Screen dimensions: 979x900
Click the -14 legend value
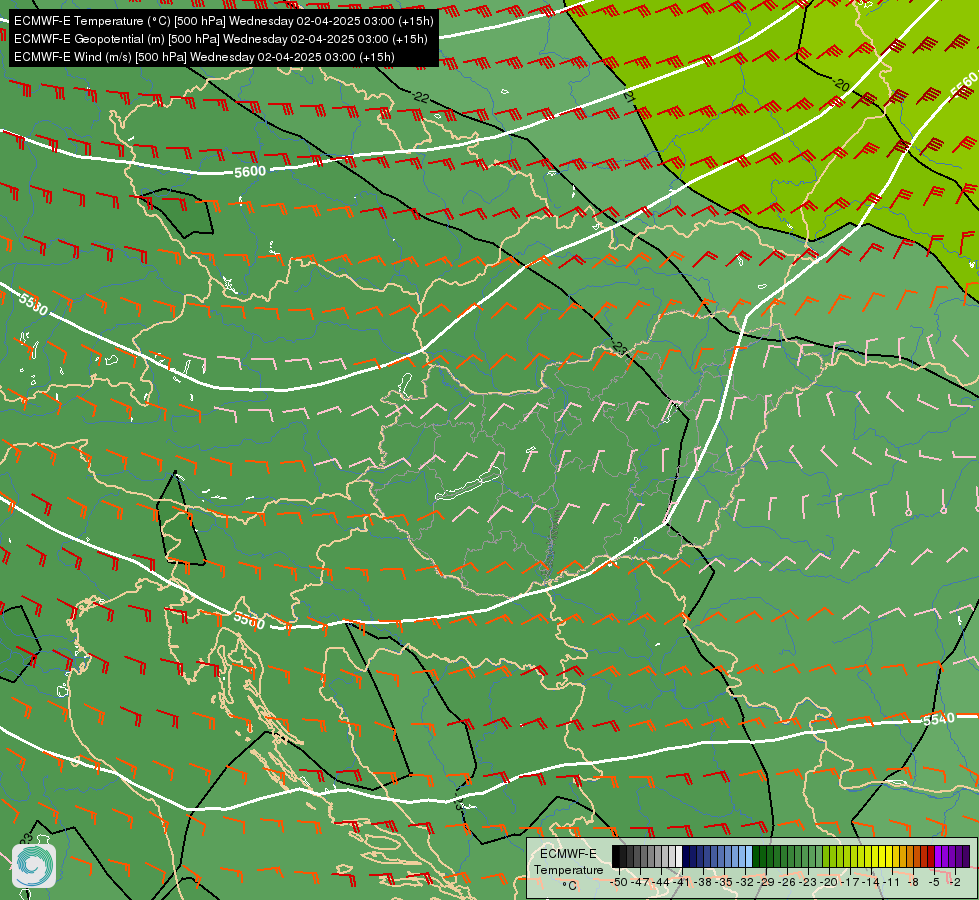(x=871, y=882)
